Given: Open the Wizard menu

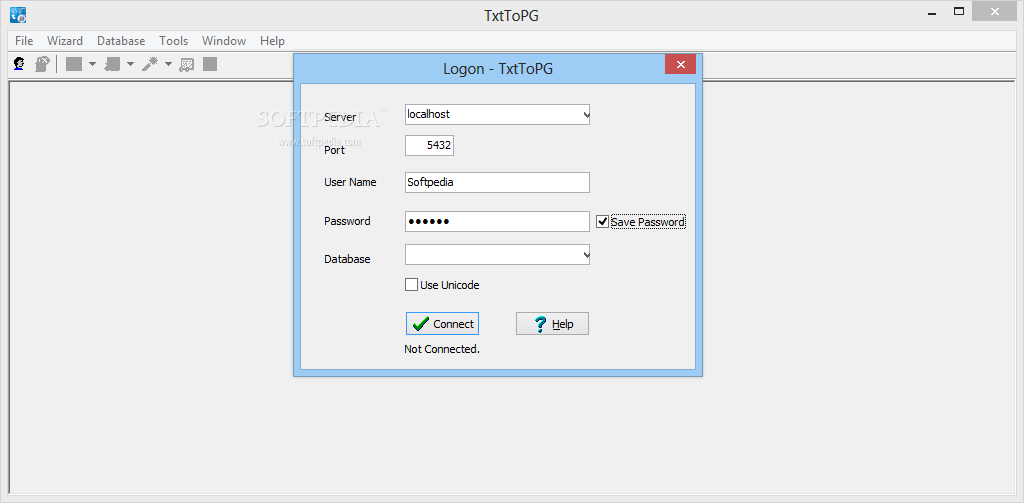Looking at the screenshot, I should pyautogui.click(x=65, y=41).
